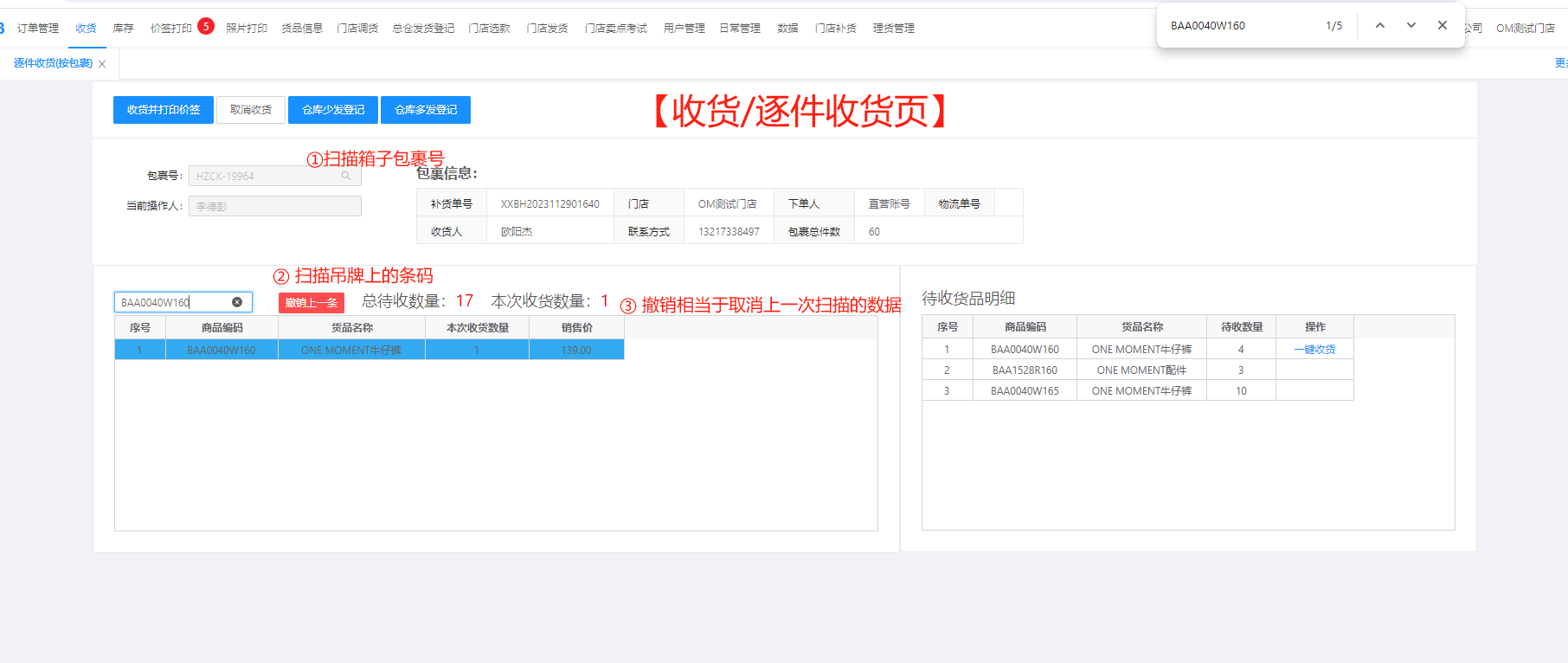This screenshot has height=663, width=1568.
Task: Go to the 总仓发货登记 menu
Action: (x=423, y=29)
